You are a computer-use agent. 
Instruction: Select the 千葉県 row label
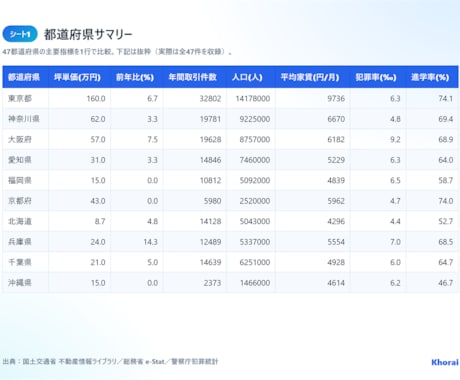pos(20,262)
